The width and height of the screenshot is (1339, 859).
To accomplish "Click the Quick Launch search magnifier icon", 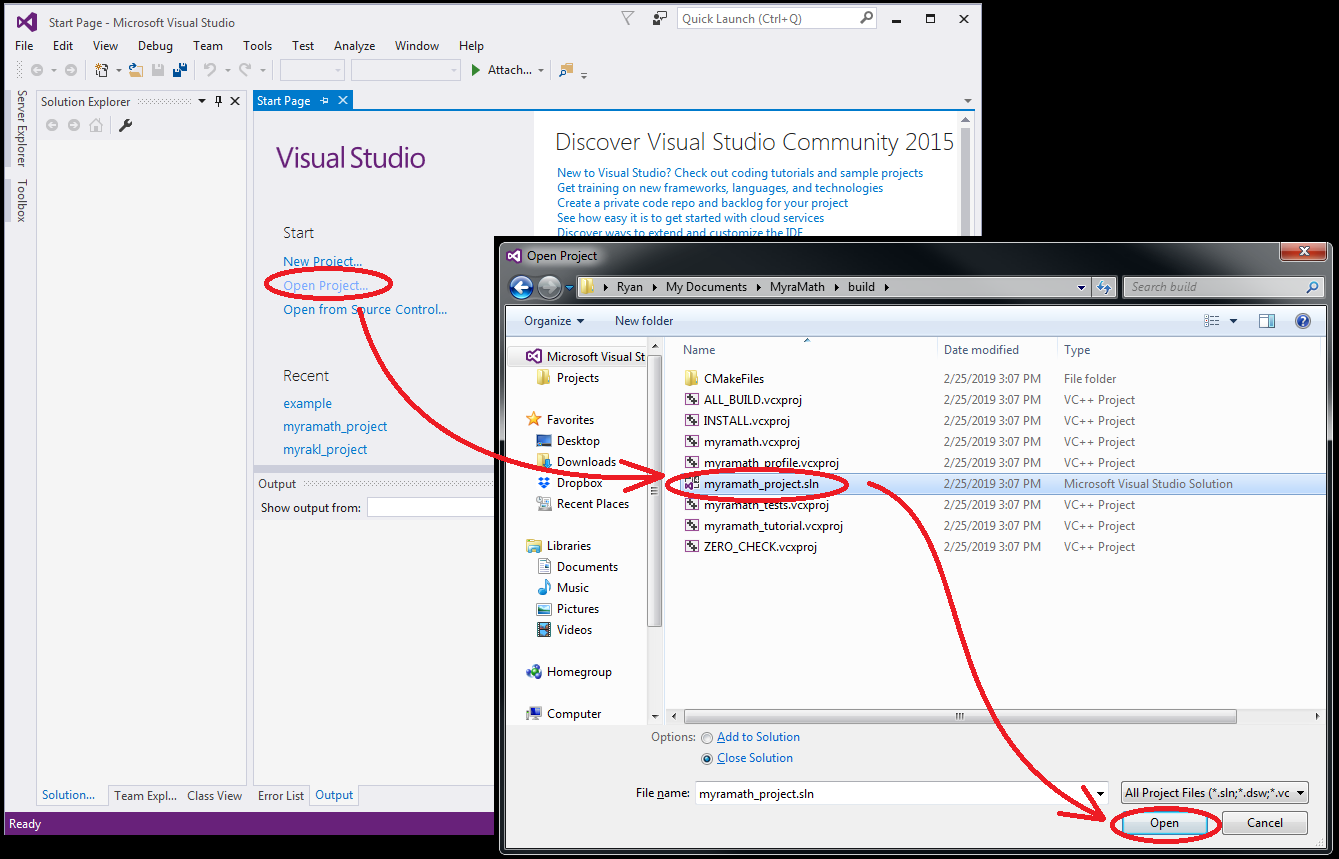I will (866, 18).
